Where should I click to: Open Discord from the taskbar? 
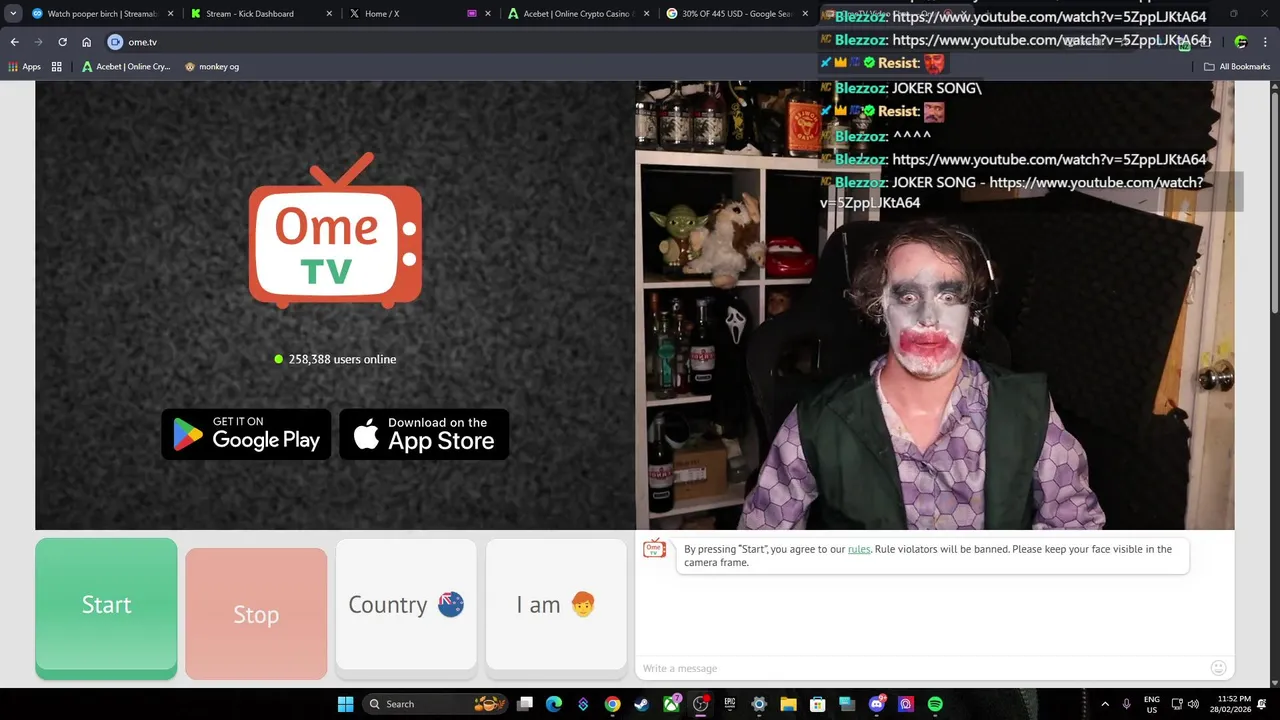(x=877, y=704)
